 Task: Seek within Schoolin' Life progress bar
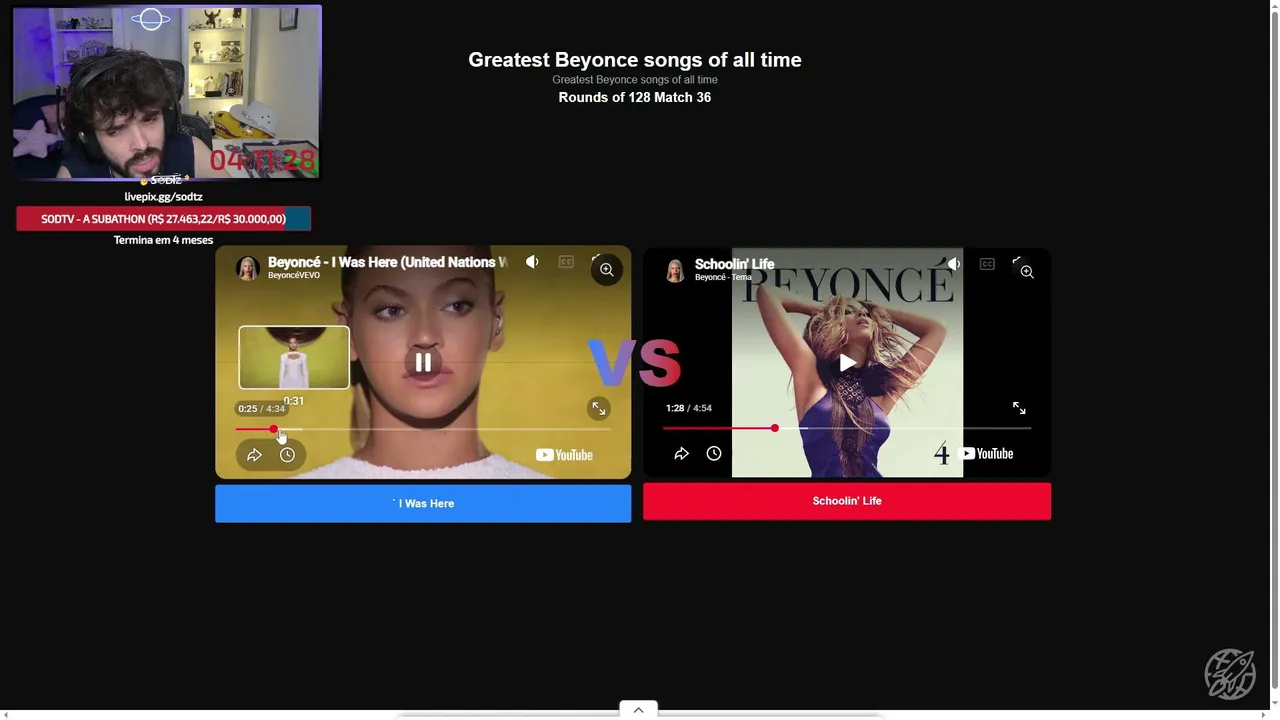pyautogui.click(x=847, y=428)
